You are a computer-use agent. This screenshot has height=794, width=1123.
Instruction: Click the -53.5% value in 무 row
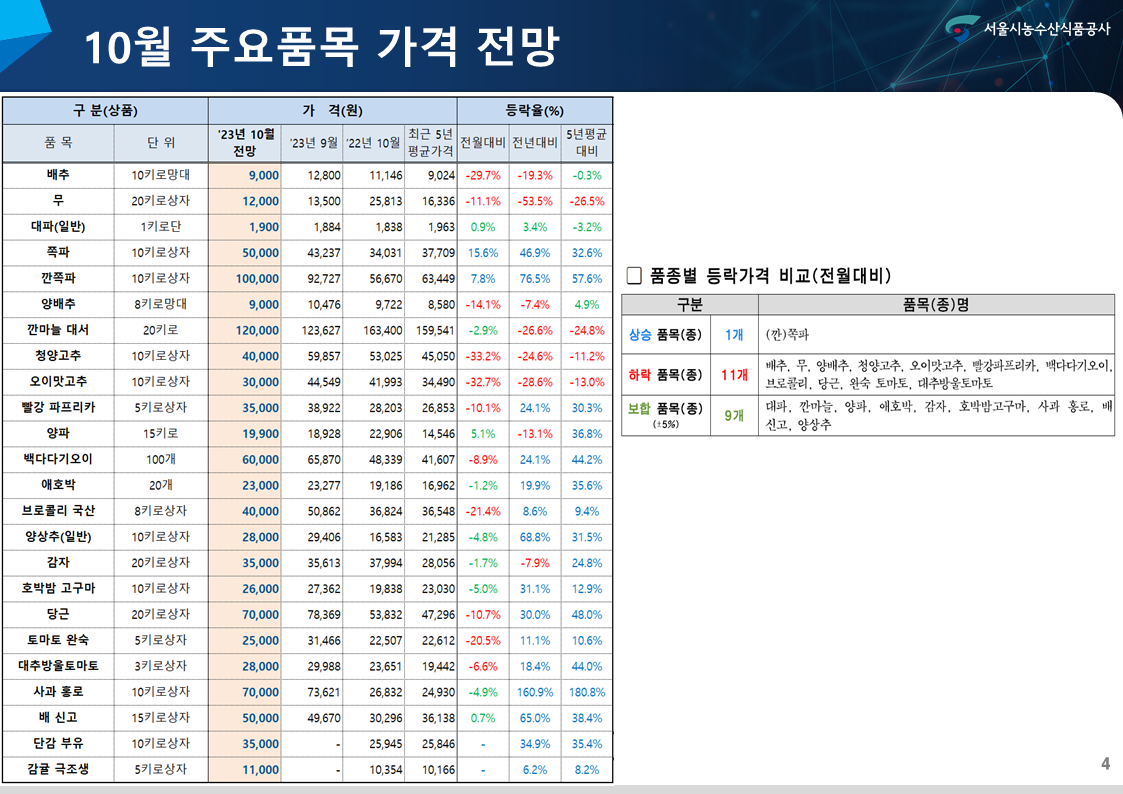coord(535,201)
